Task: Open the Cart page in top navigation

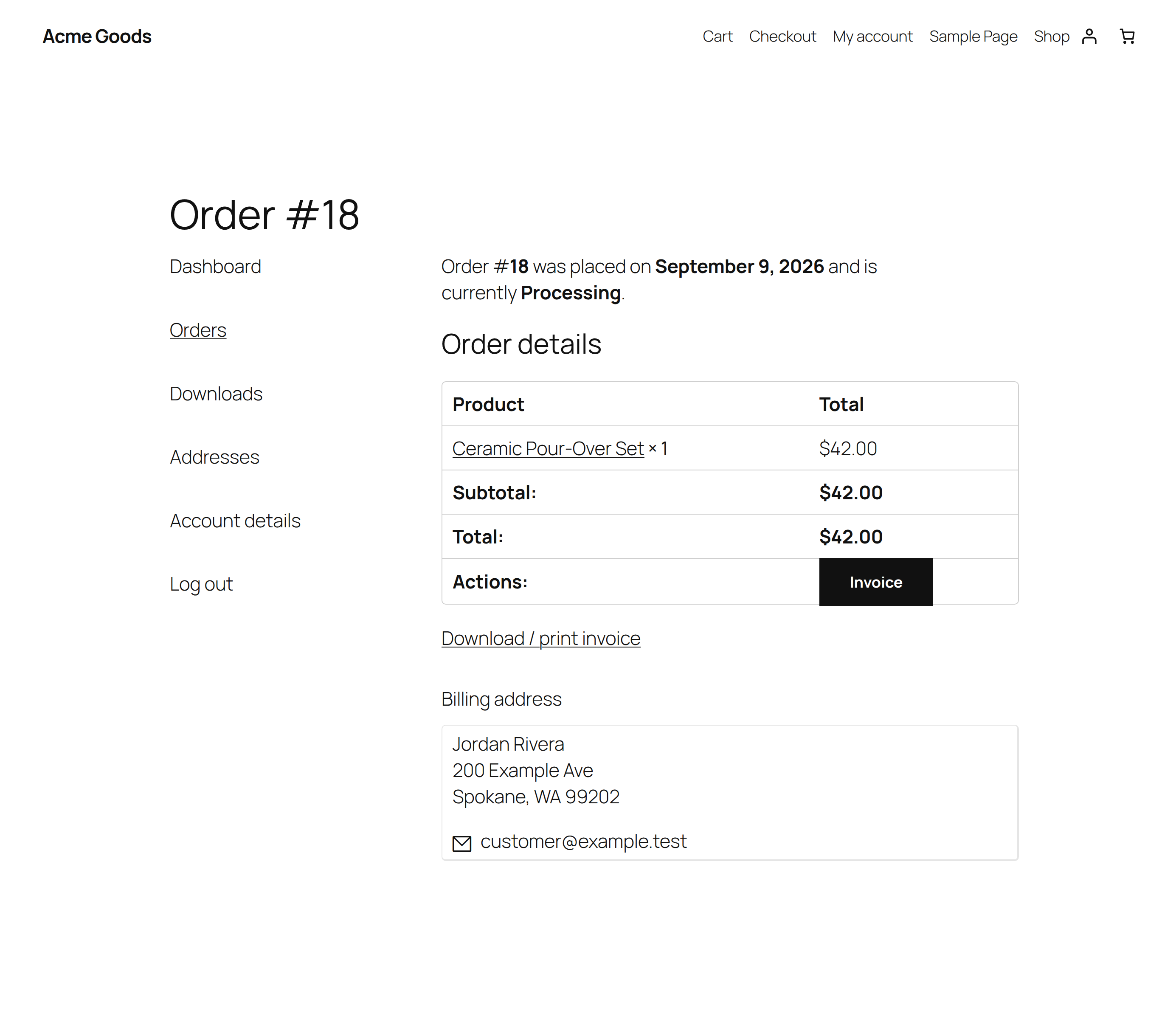Action: point(717,37)
